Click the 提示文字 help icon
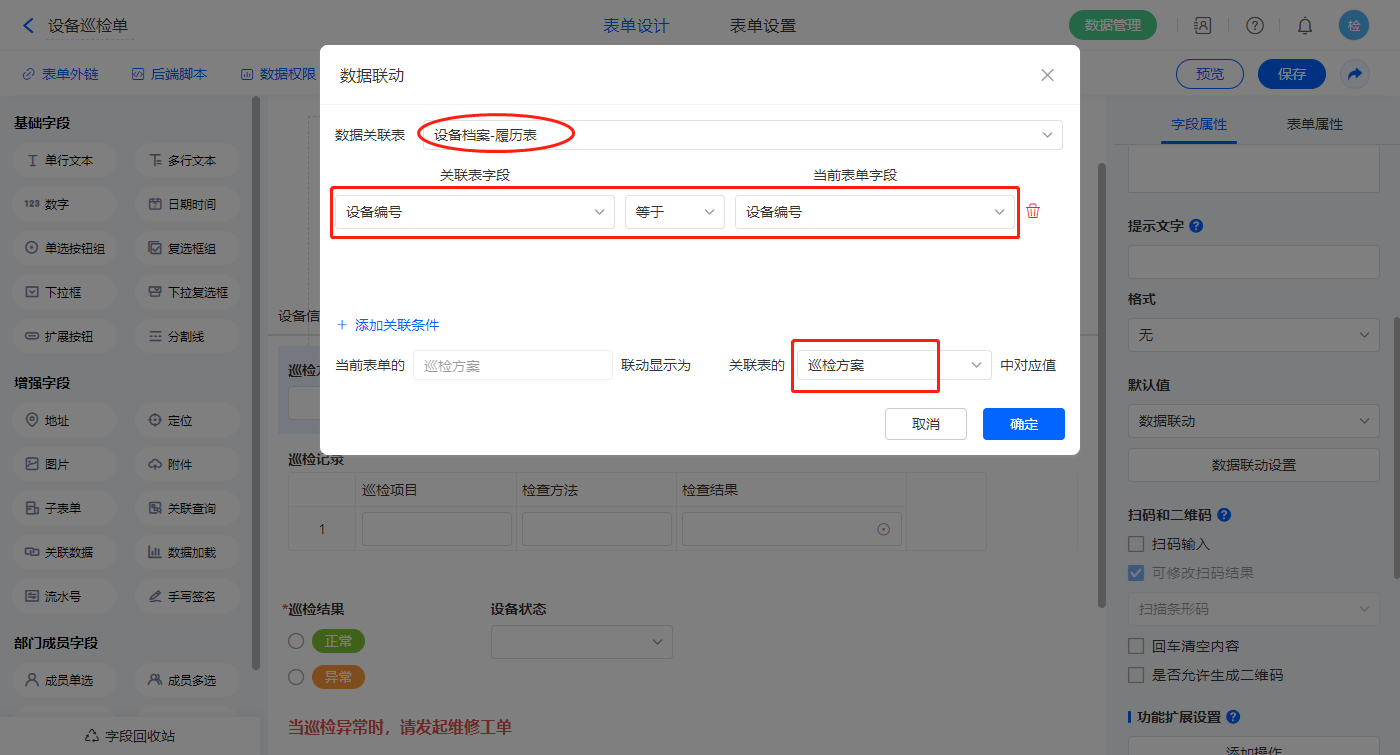Viewport: 1400px width, 755px height. click(x=1197, y=226)
